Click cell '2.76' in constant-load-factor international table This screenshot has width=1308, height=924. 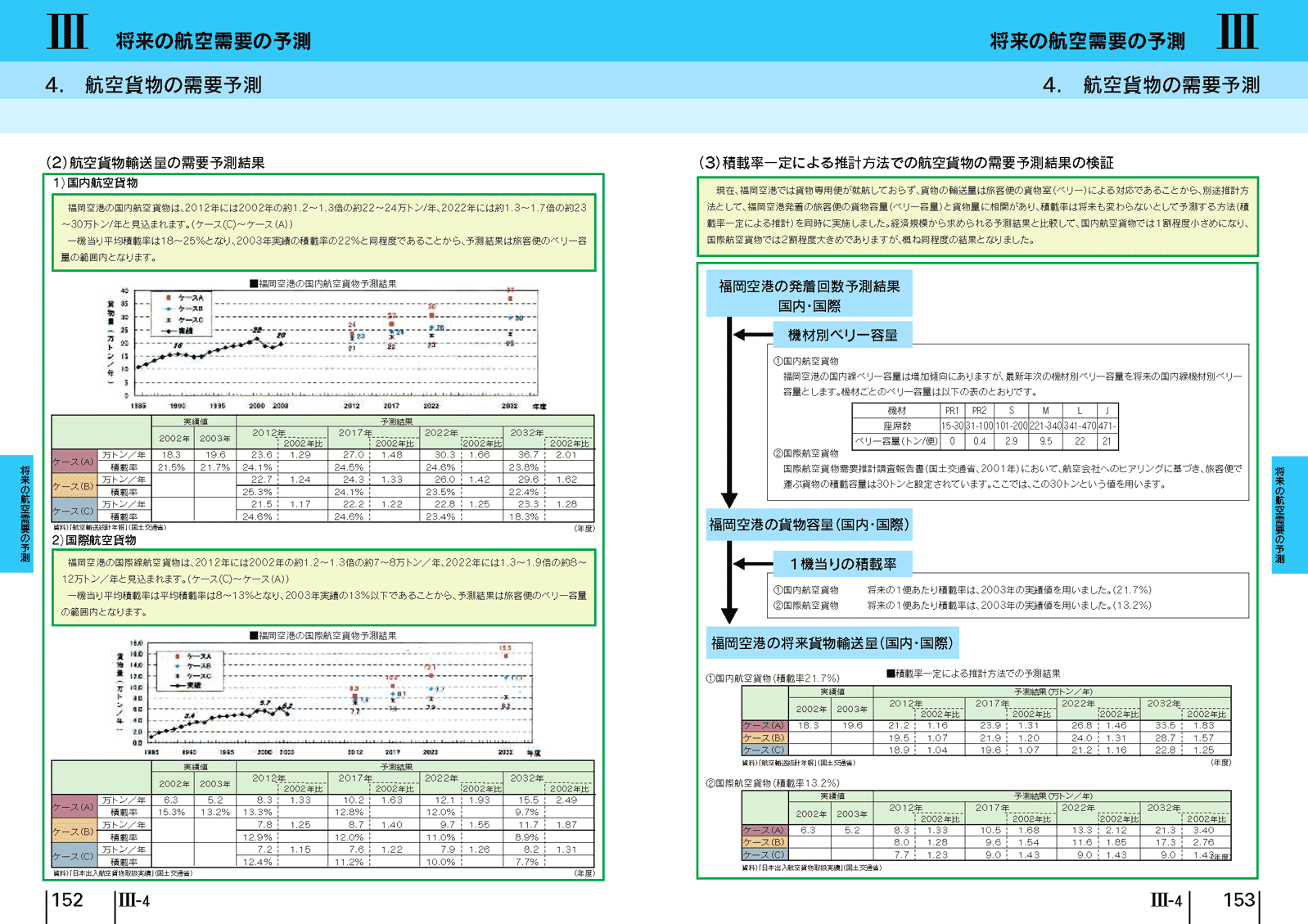pyautogui.click(x=1203, y=842)
